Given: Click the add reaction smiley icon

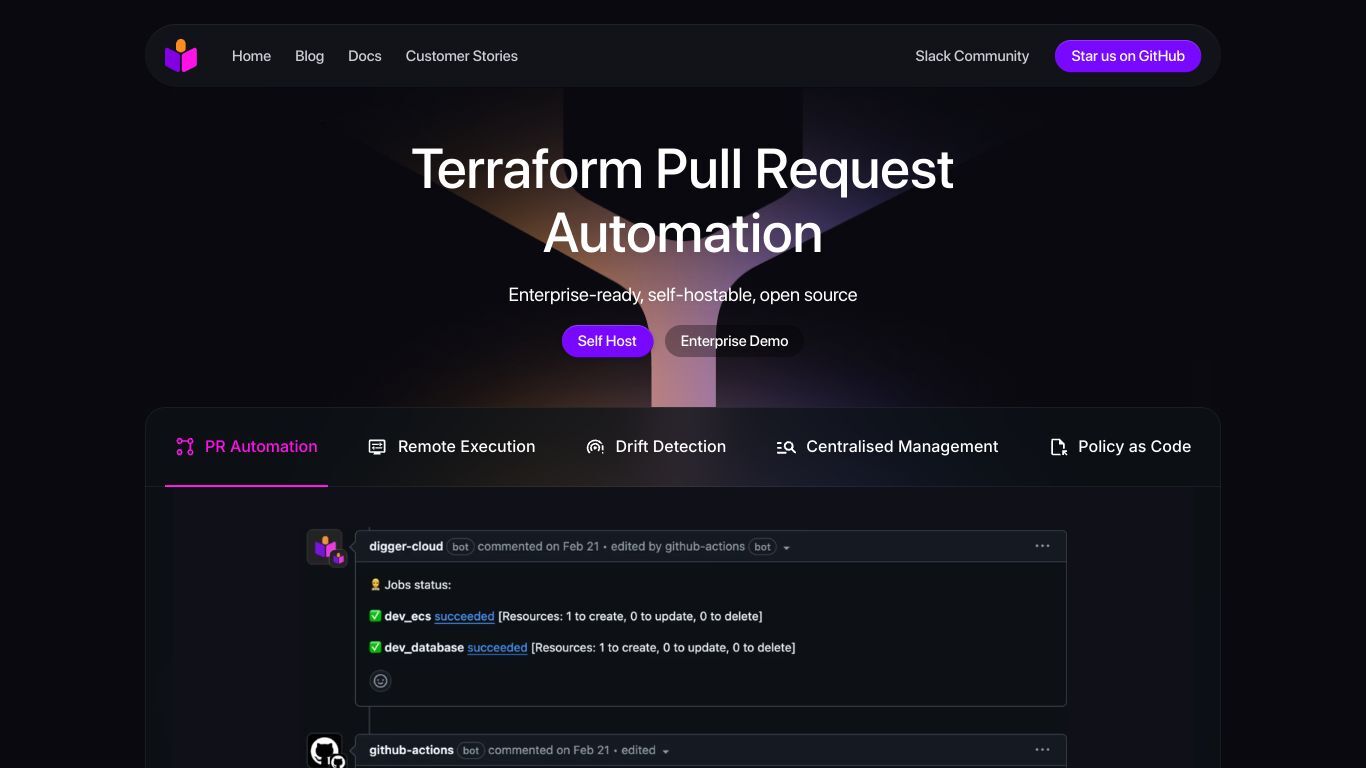Looking at the screenshot, I should pyautogui.click(x=380, y=681).
